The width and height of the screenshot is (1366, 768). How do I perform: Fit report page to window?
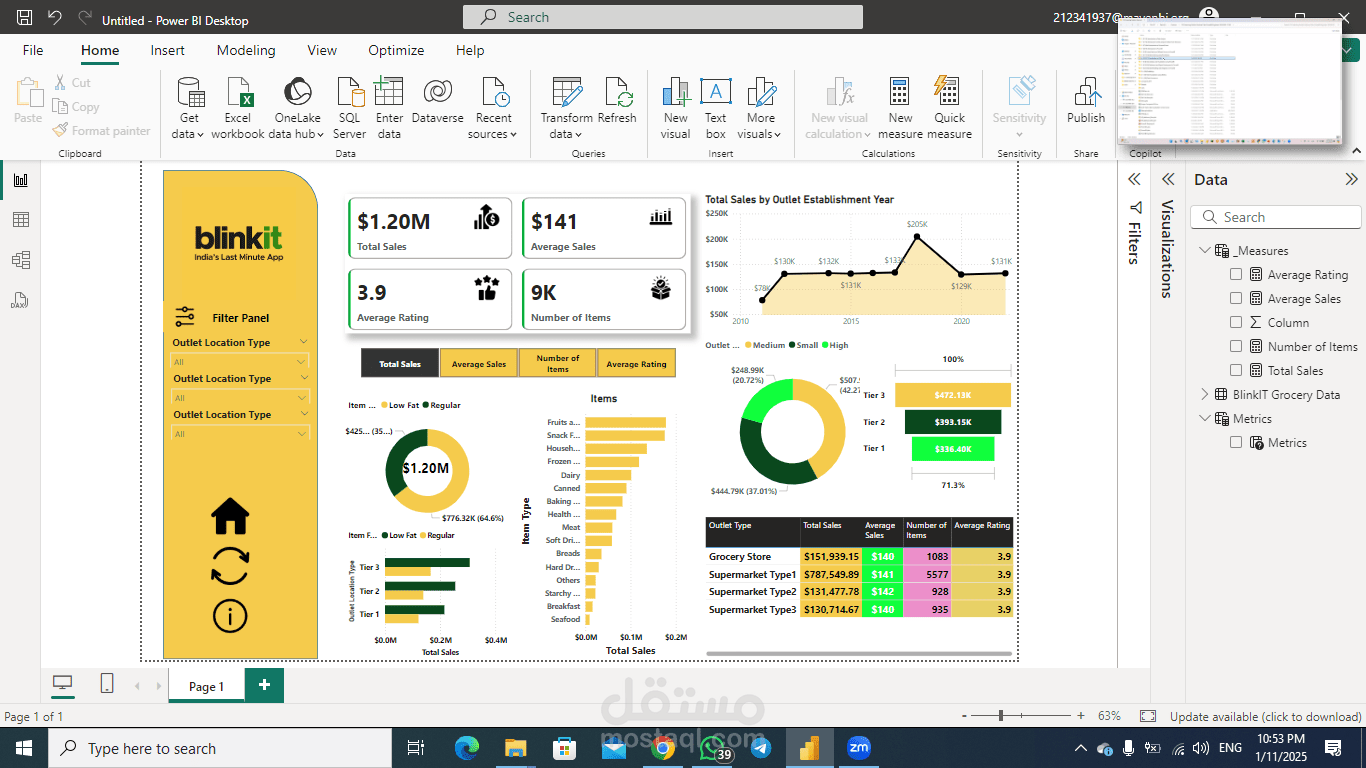pos(1148,716)
